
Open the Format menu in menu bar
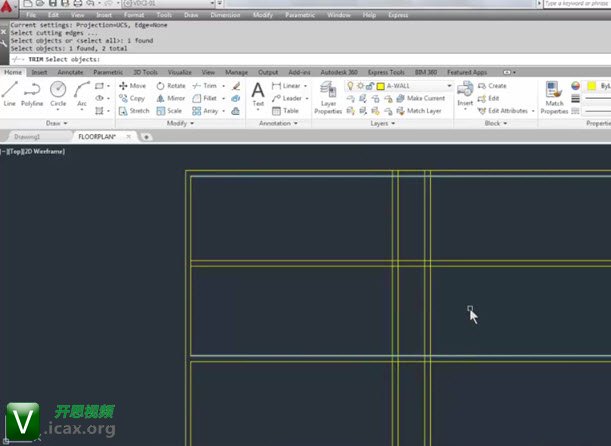(134, 15)
